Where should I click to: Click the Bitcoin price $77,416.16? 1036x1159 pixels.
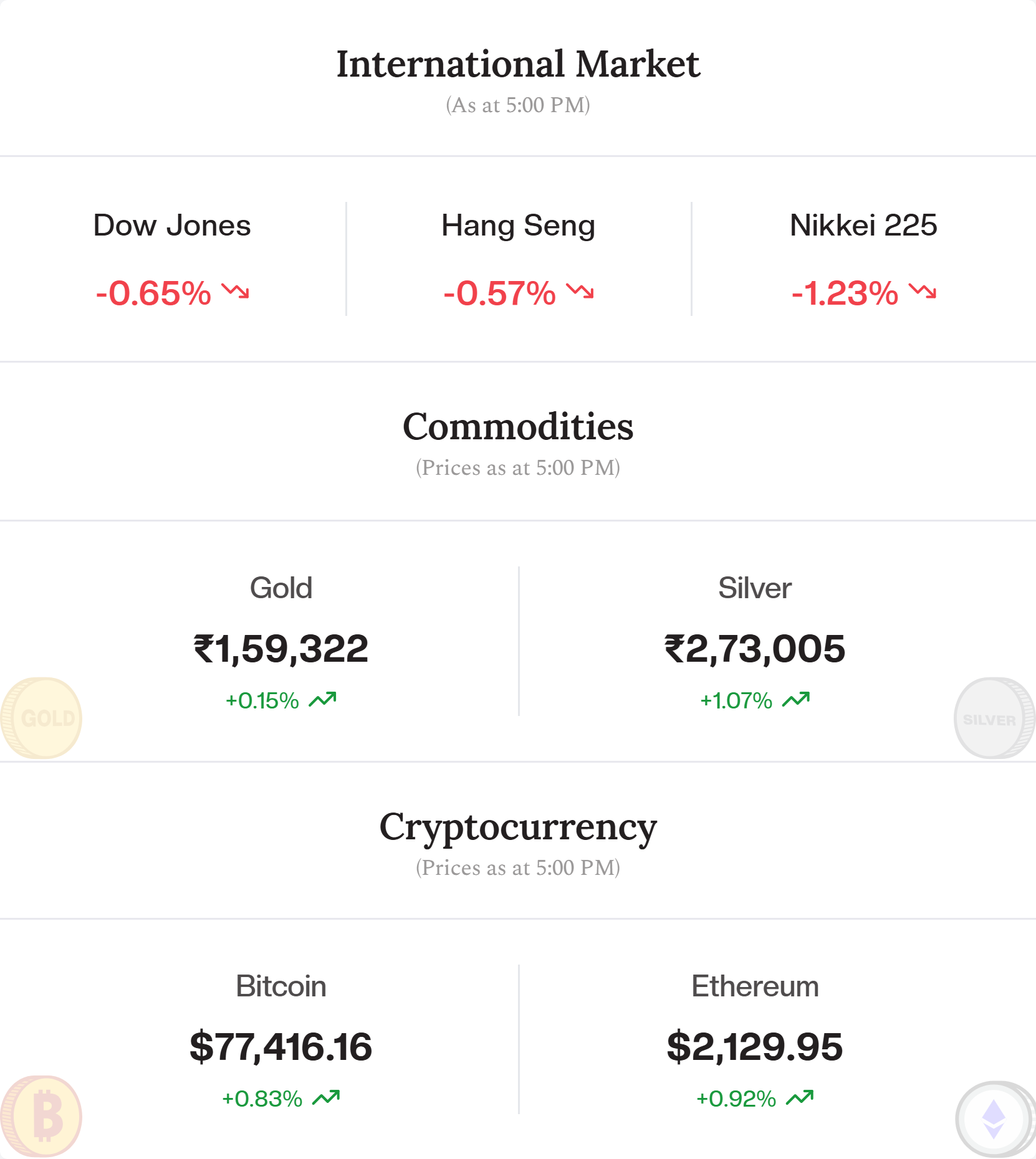click(281, 1047)
